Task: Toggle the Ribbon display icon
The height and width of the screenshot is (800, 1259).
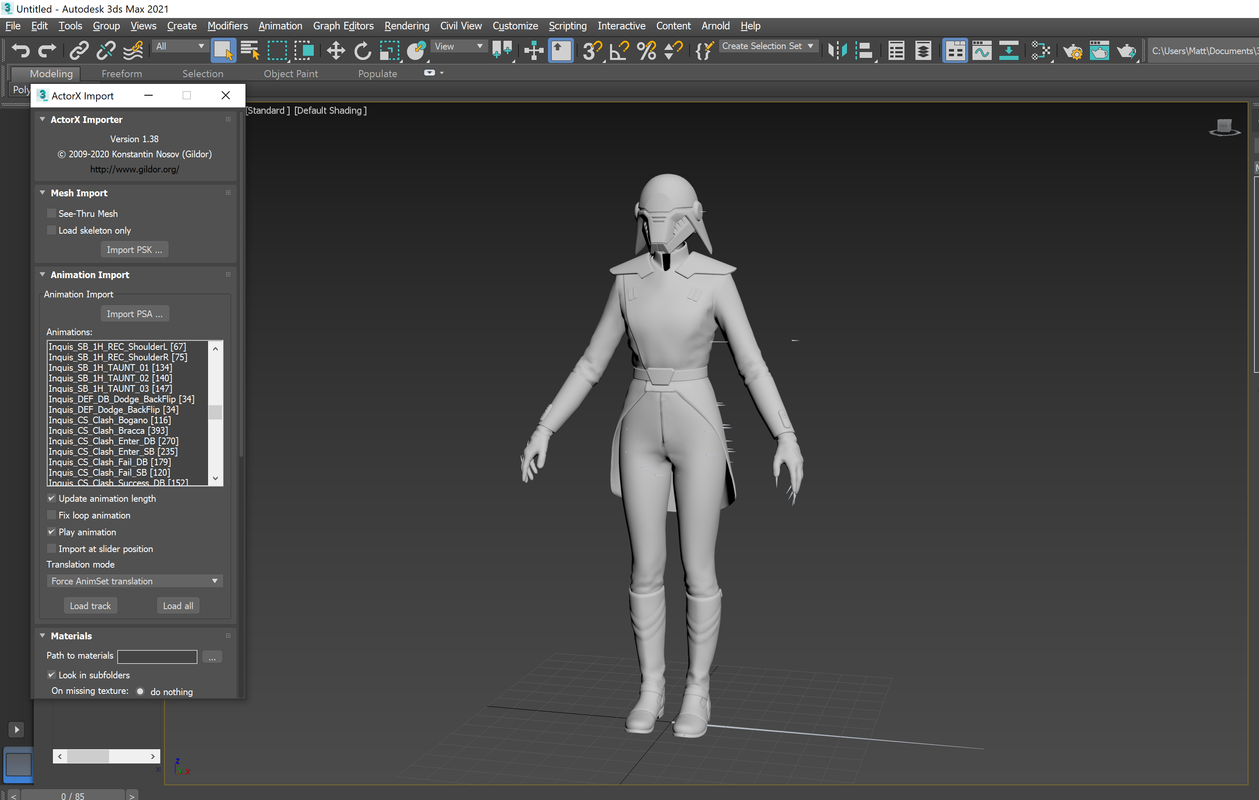Action: pyautogui.click(x=956, y=50)
